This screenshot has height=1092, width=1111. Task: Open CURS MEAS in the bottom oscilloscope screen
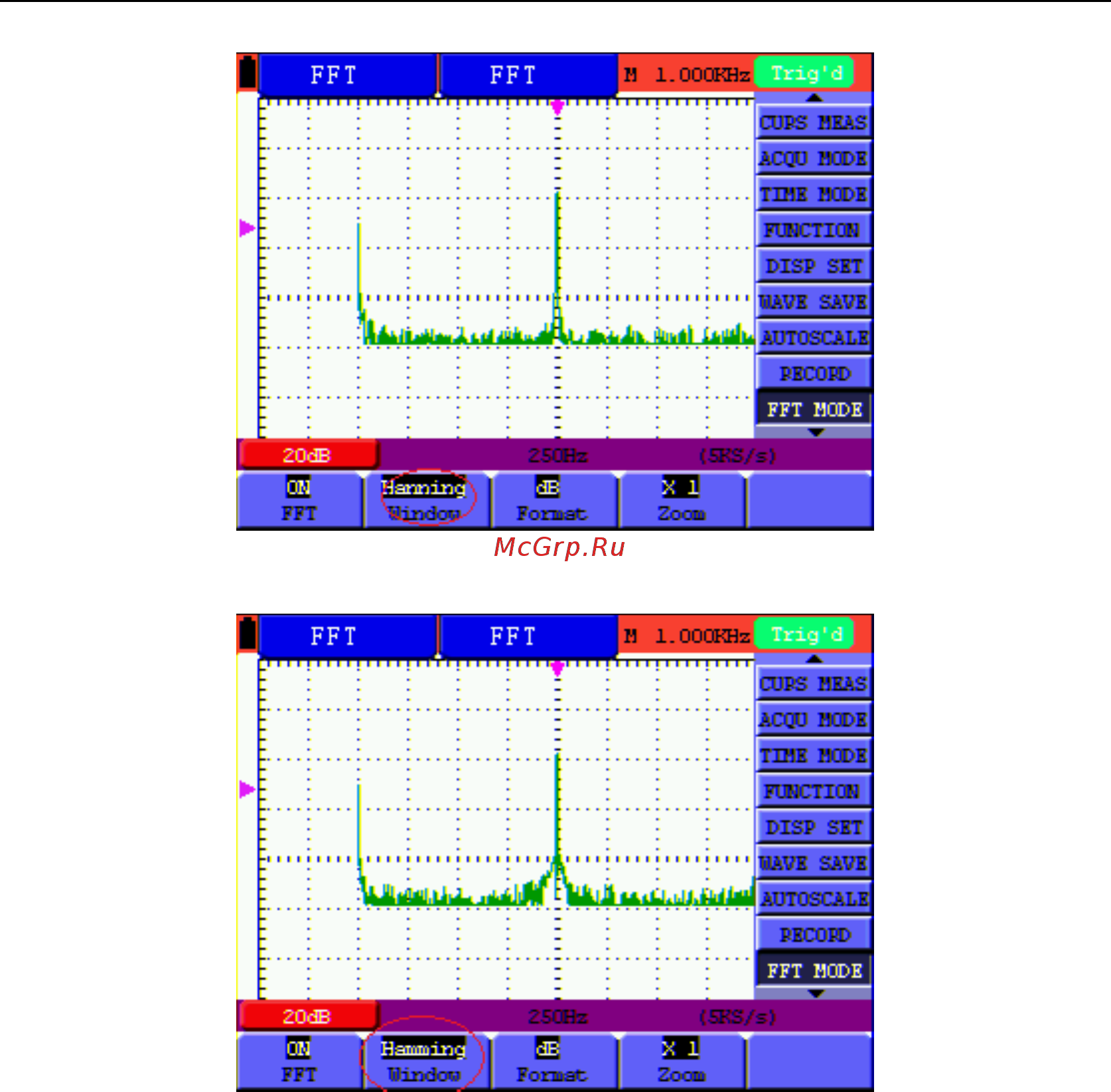coord(813,684)
